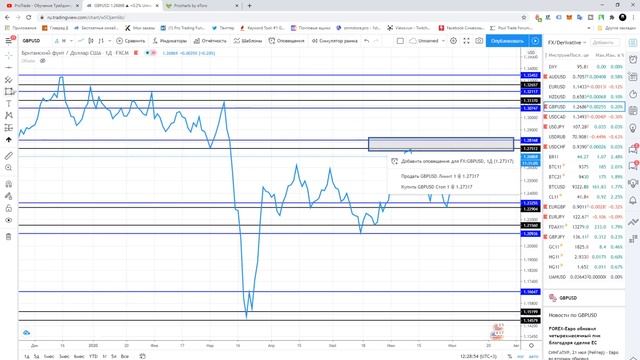
Task: Select the trend line drawing tool
Action: (9, 67)
